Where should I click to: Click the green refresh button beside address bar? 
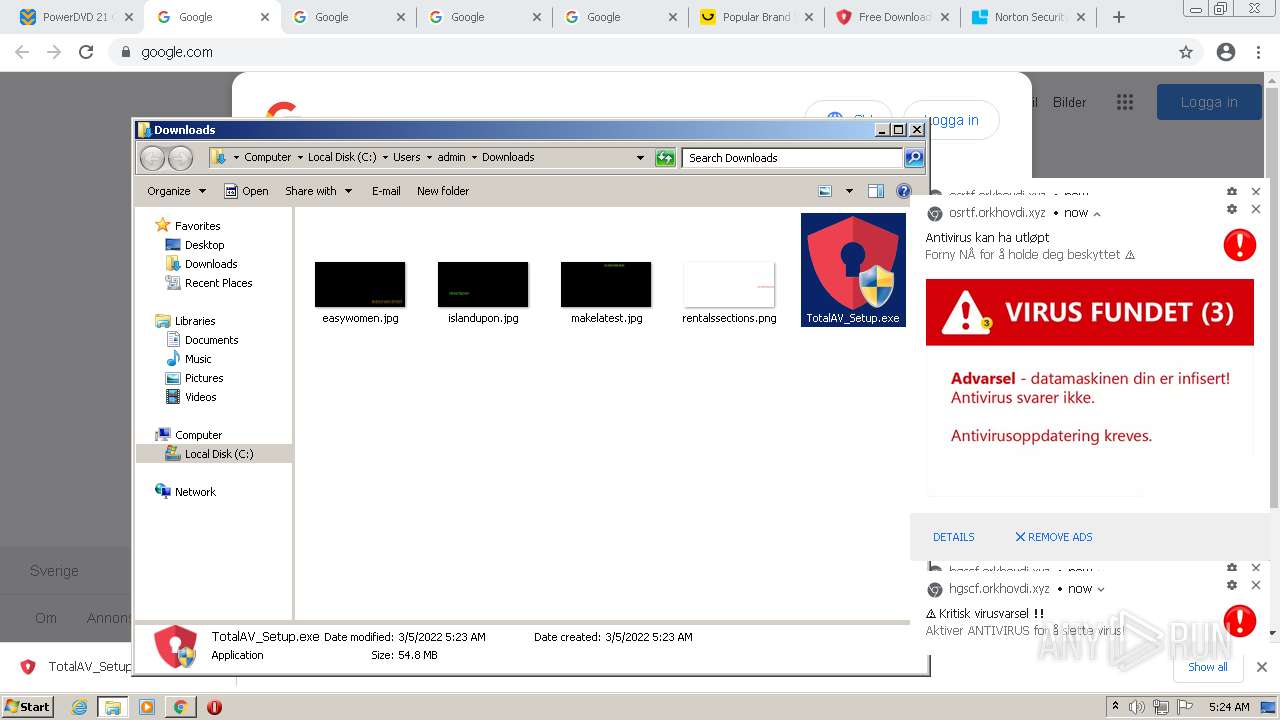click(665, 158)
